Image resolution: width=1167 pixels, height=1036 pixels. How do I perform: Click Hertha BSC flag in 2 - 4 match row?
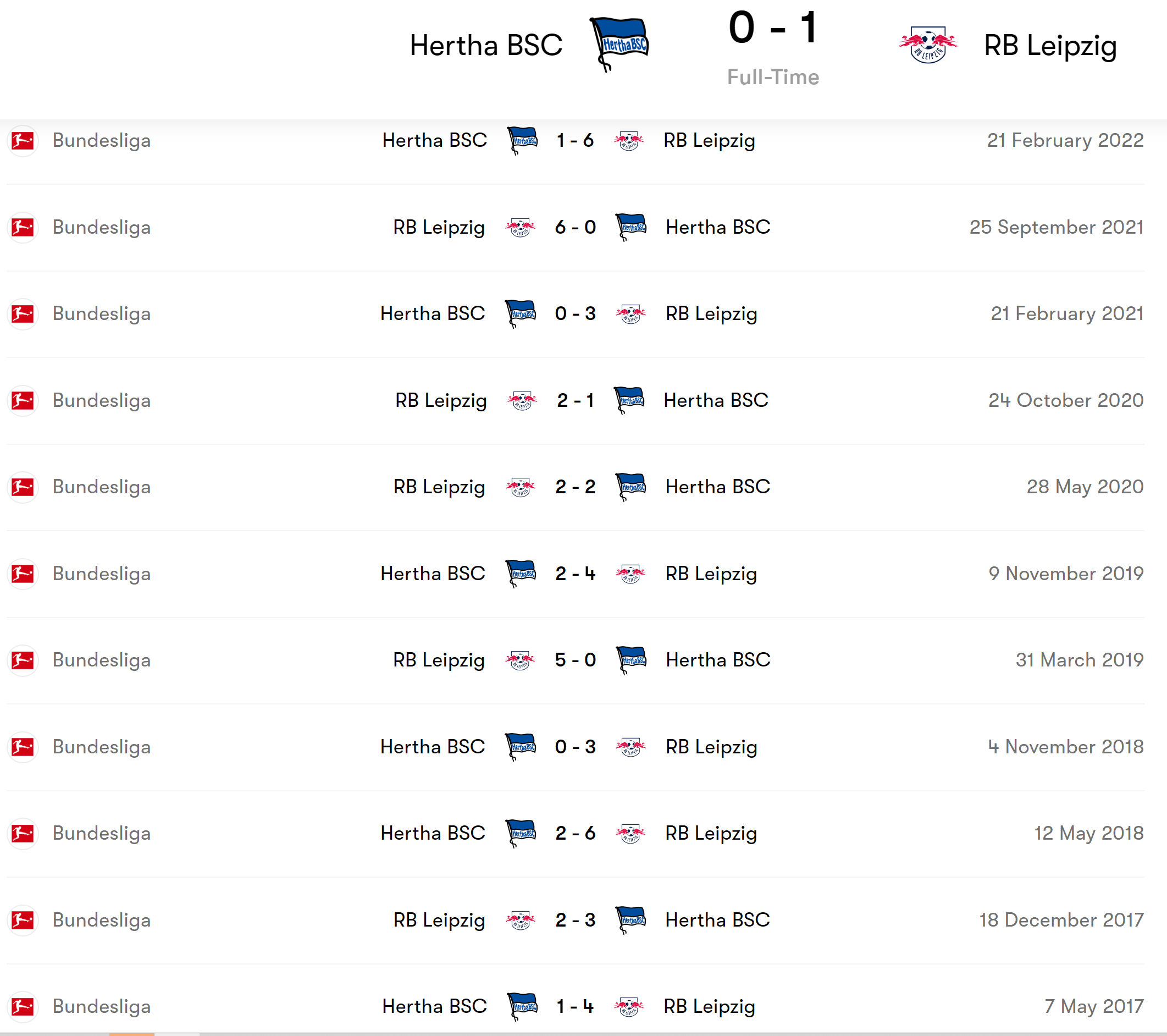(x=521, y=574)
